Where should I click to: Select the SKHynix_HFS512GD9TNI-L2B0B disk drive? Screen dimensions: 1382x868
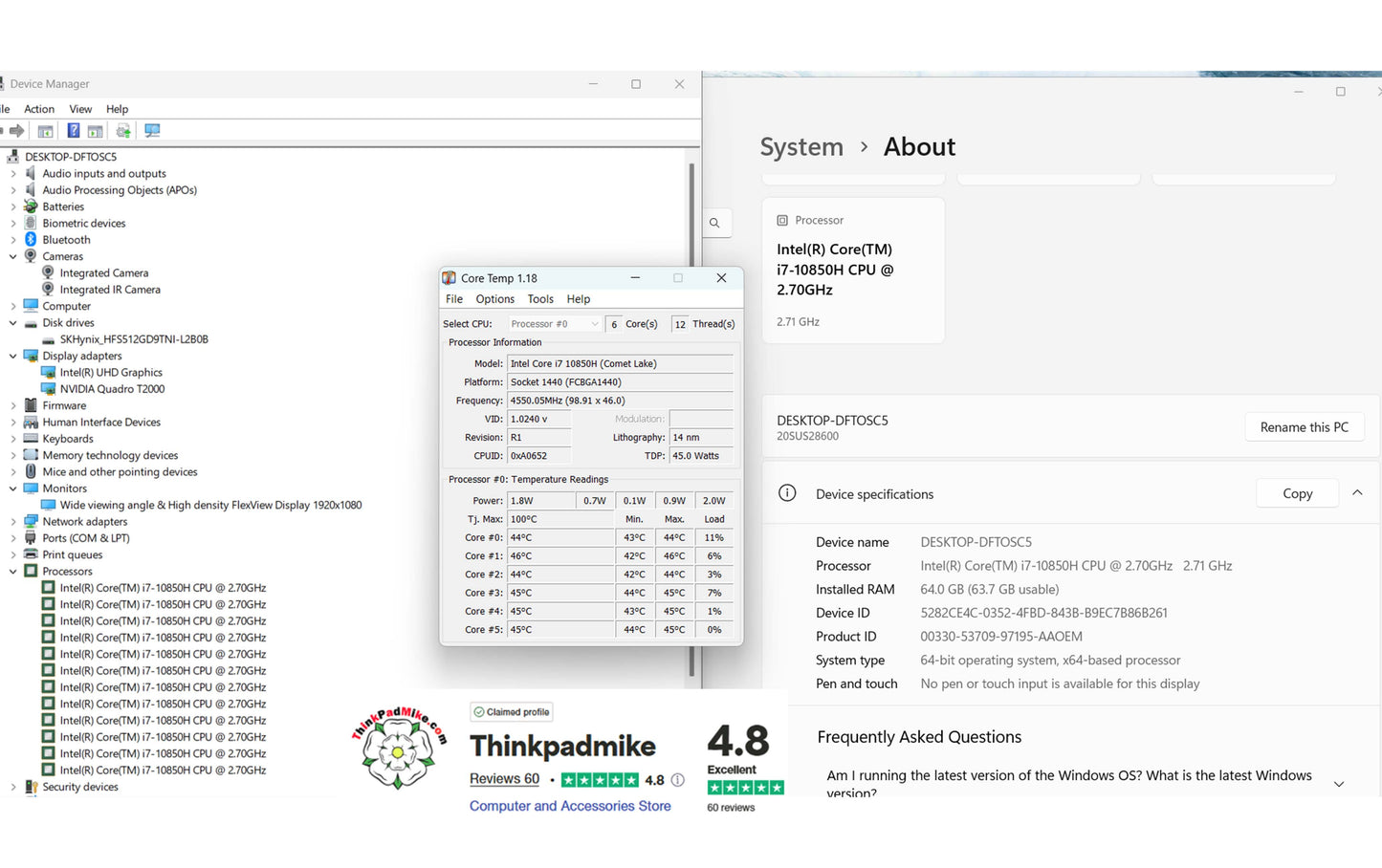point(134,339)
